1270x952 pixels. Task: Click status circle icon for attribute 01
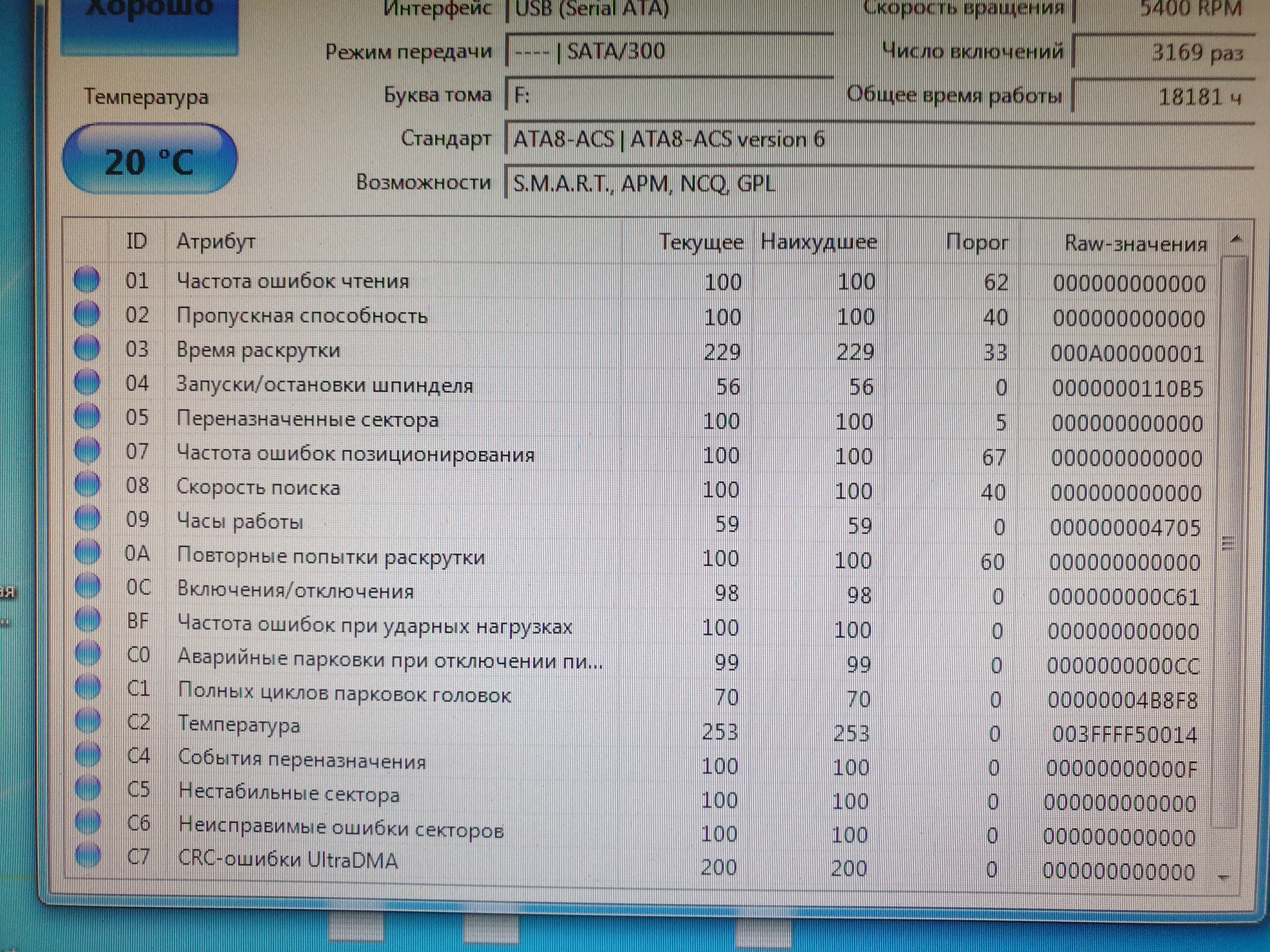tap(87, 280)
